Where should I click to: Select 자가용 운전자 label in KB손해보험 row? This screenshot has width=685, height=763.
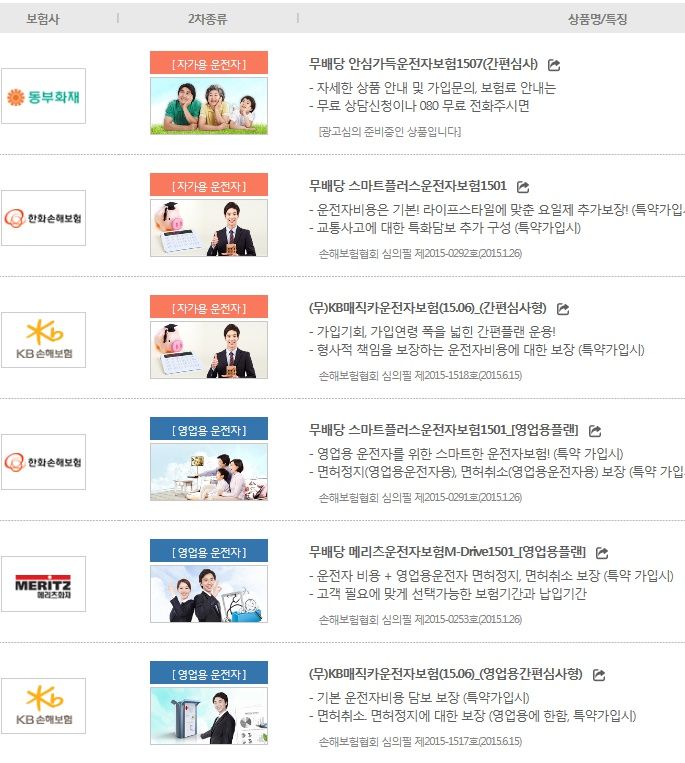(x=209, y=307)
